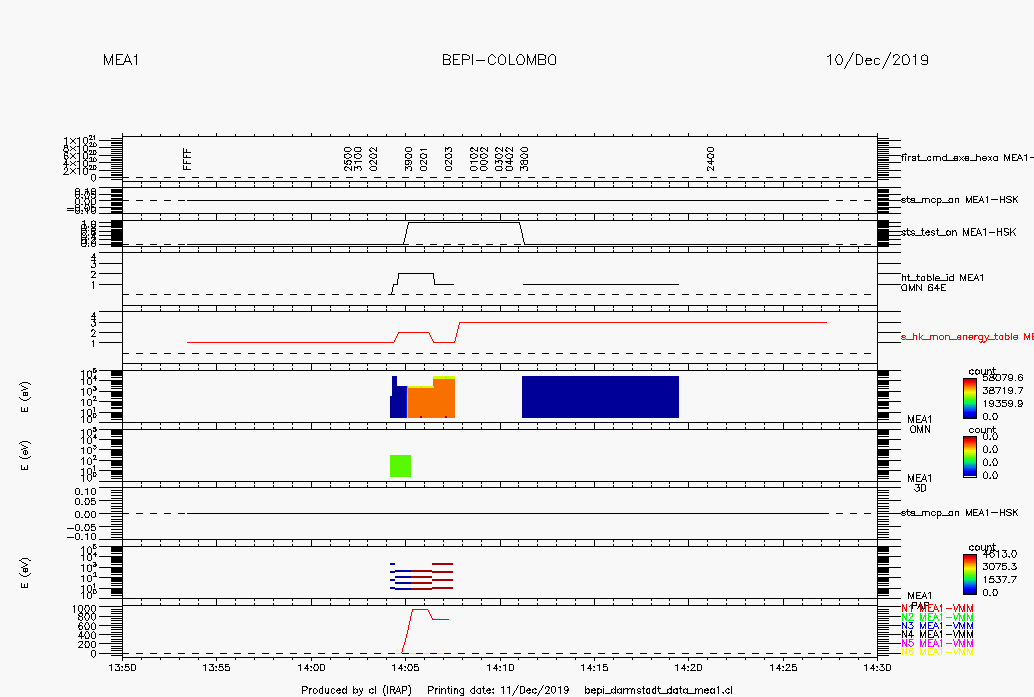The height and width of the screenshot is (697, 1034).
Task: Click the 14:10 time axis tick label
Action: coord(500,667)
